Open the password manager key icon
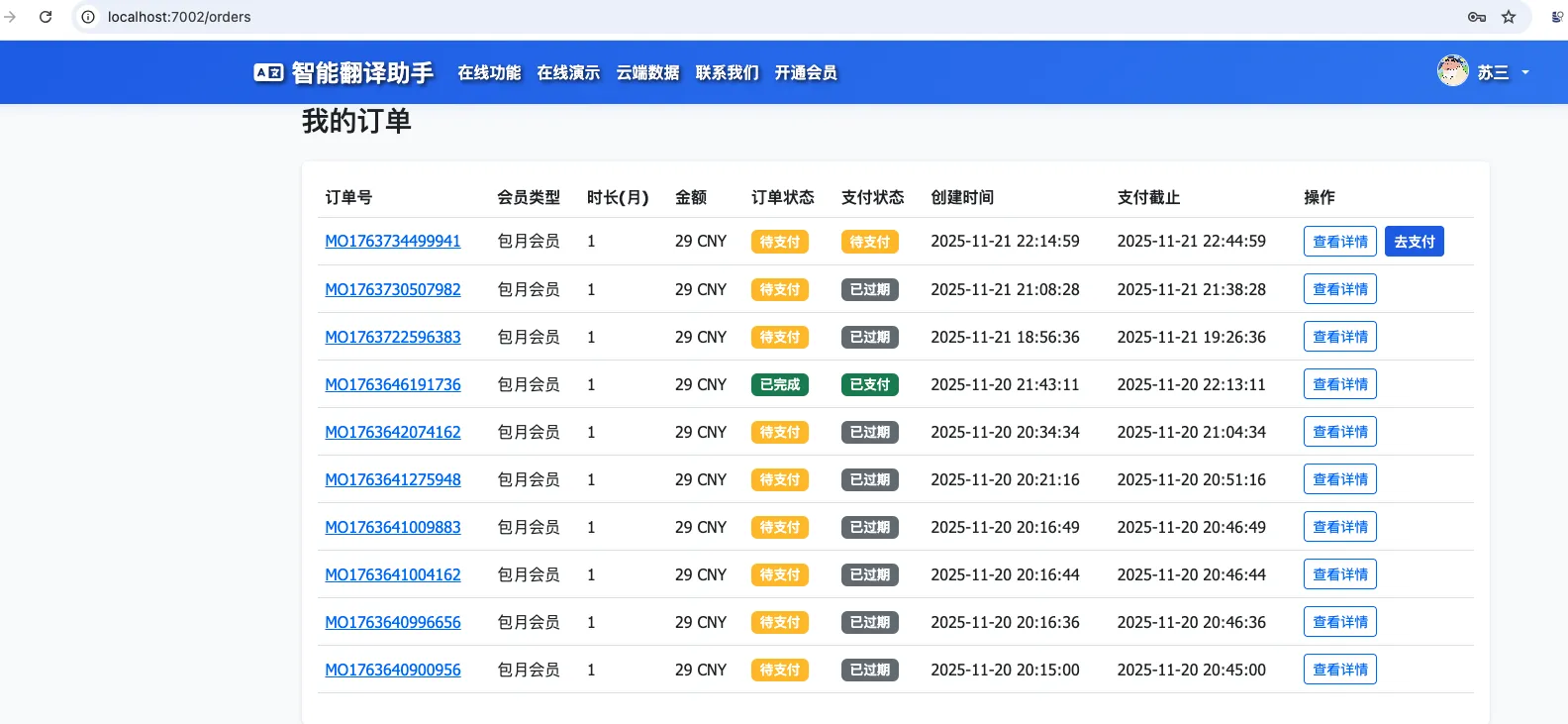Image resolution: width=1568 pixels, height=724 pixels. (x=1477, y=17)
